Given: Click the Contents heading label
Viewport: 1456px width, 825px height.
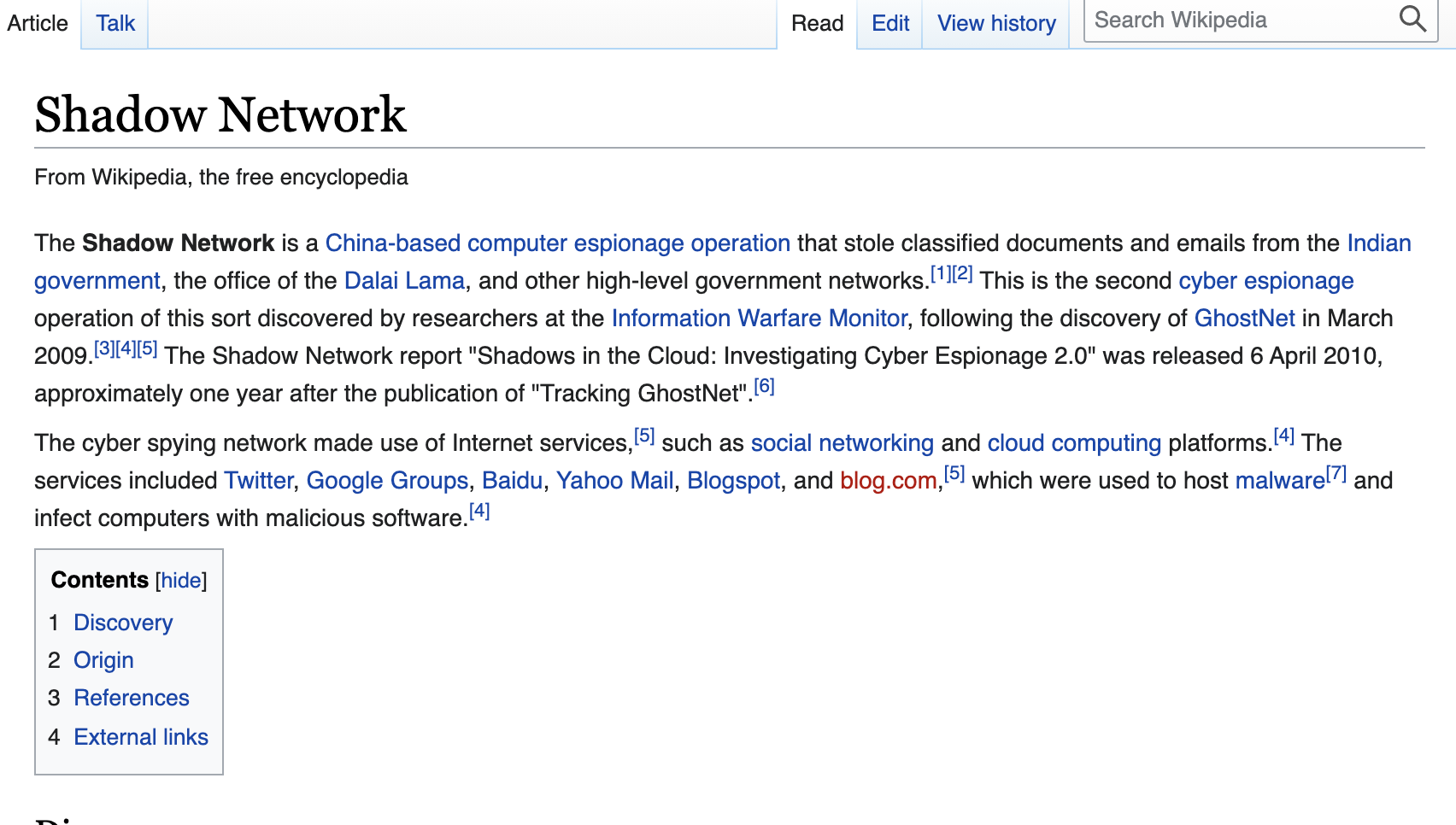Looking at the screenshot, I should (x=100, y=580).
